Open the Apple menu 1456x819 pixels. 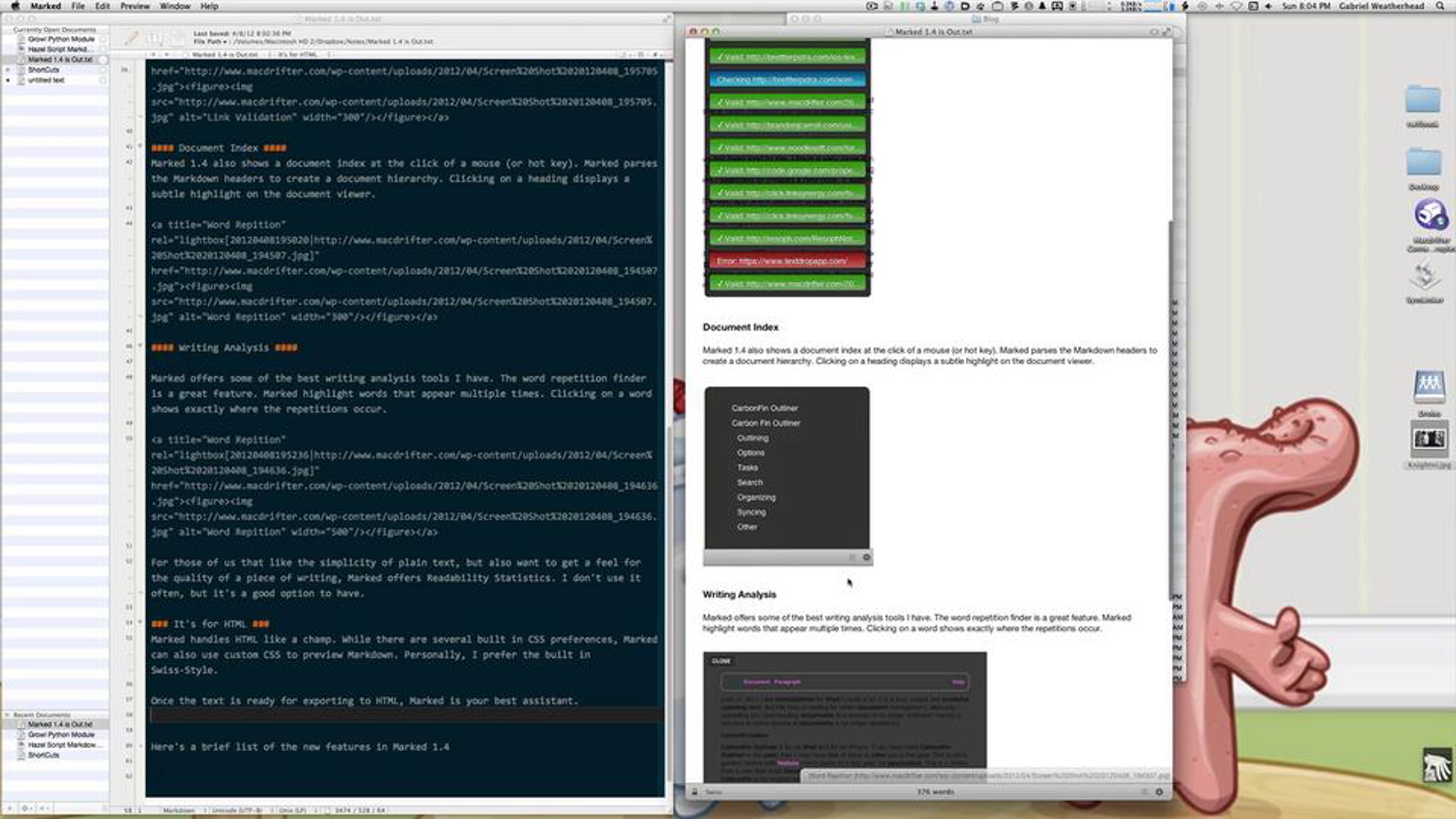tap(15, 6)
